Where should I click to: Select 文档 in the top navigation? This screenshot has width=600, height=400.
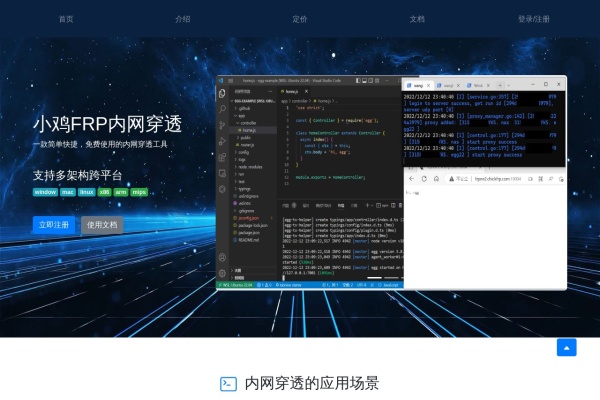[x=417, y=19]
